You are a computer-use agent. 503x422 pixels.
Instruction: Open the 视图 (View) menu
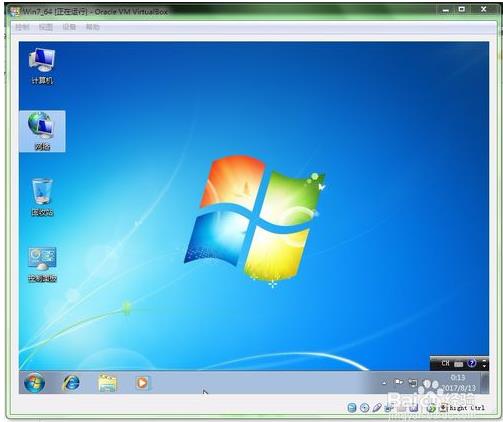pos(46,27)
